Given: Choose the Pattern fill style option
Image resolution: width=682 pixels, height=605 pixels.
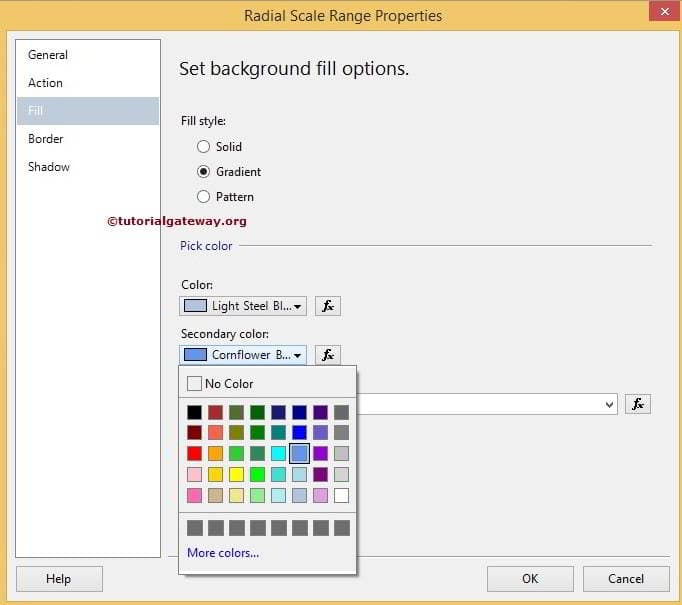Looking at the screenshot, I should [204, 197].
